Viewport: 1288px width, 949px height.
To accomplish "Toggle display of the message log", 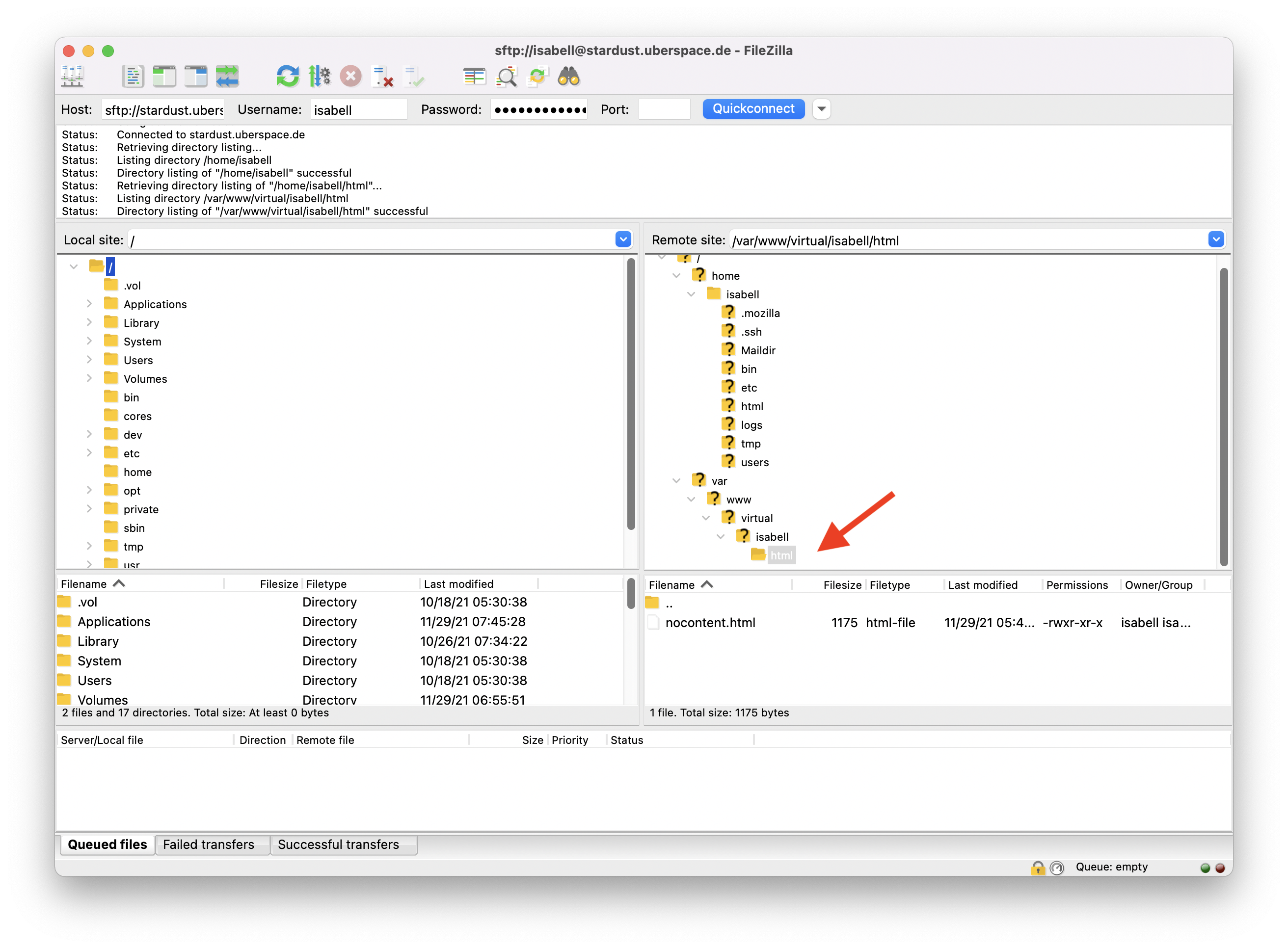I will tap(133, 75).
